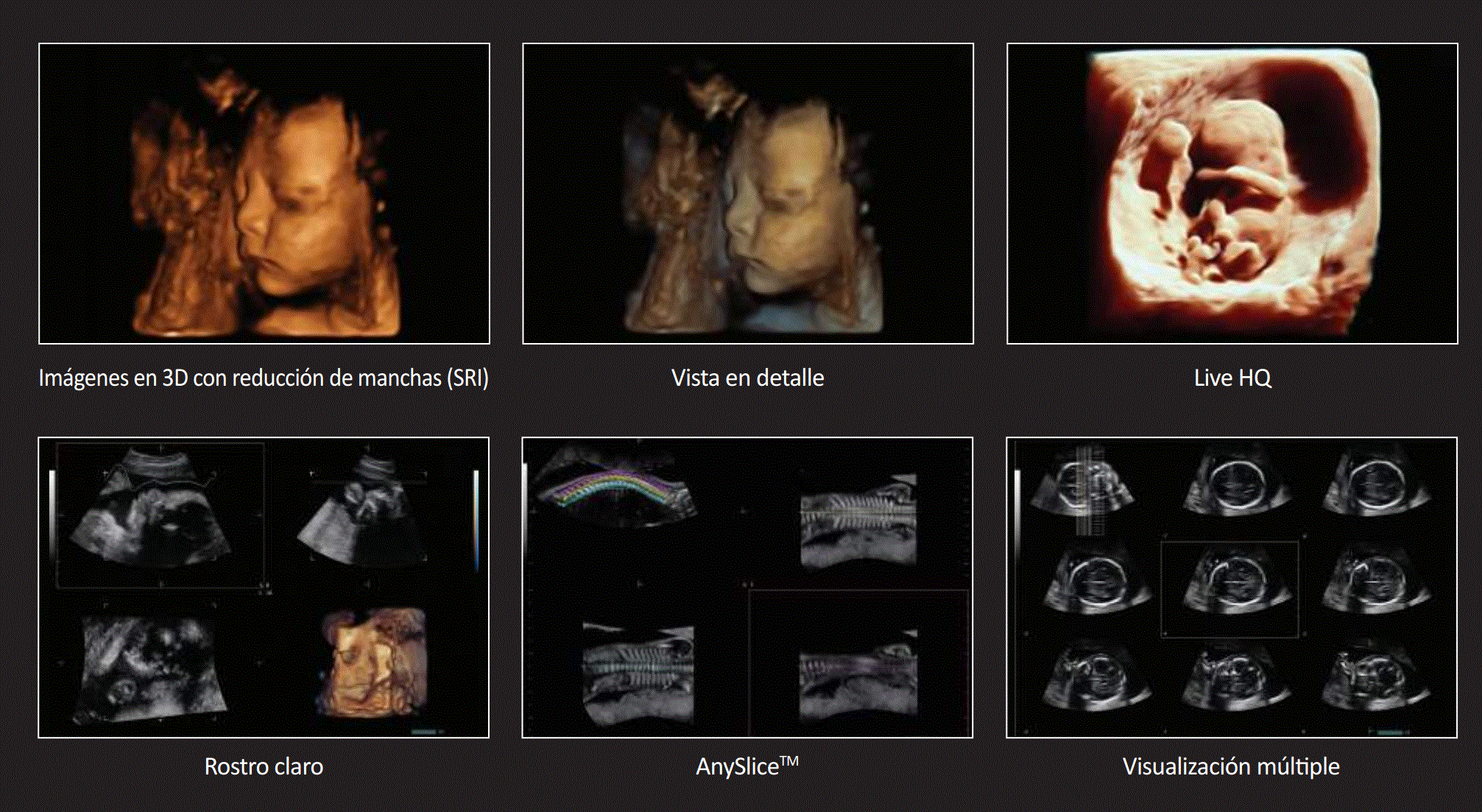Viewport: 1482px width, 812px height.
Task: Click the 'Visualización múltiple' caption
Action: (x=1230, y=766)
